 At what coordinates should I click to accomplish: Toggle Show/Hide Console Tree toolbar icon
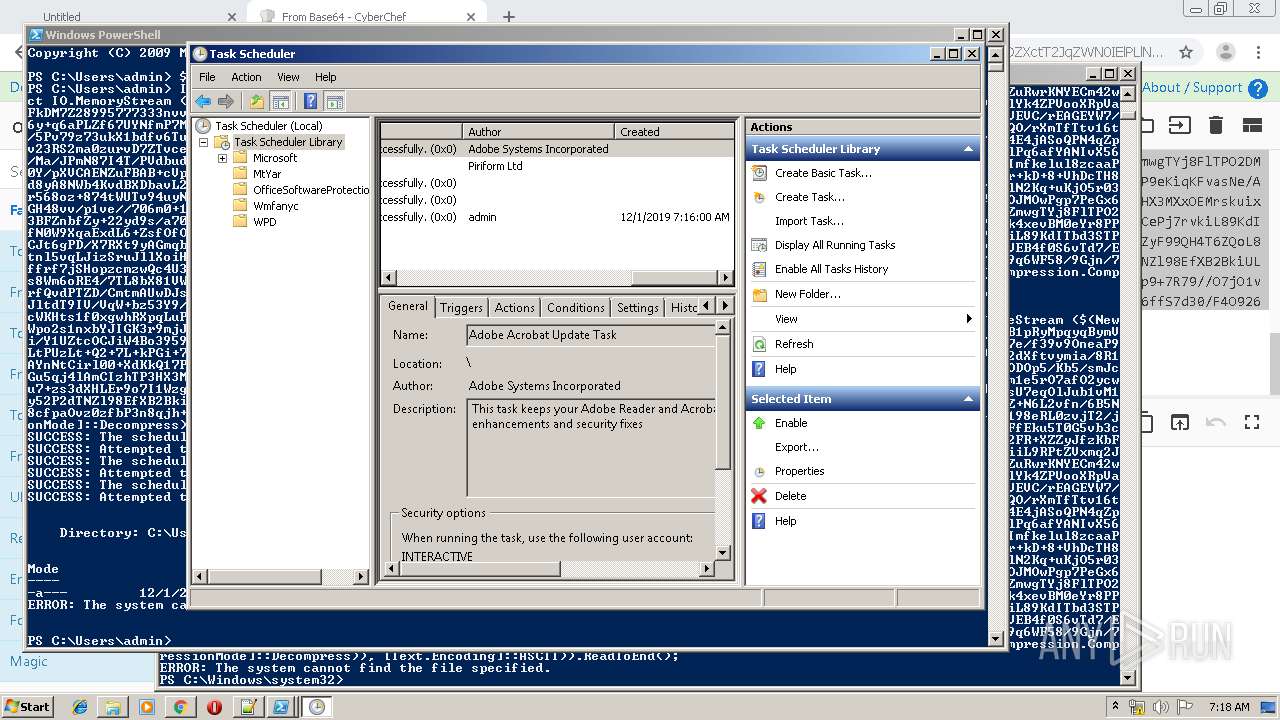(x=280, y=101)
